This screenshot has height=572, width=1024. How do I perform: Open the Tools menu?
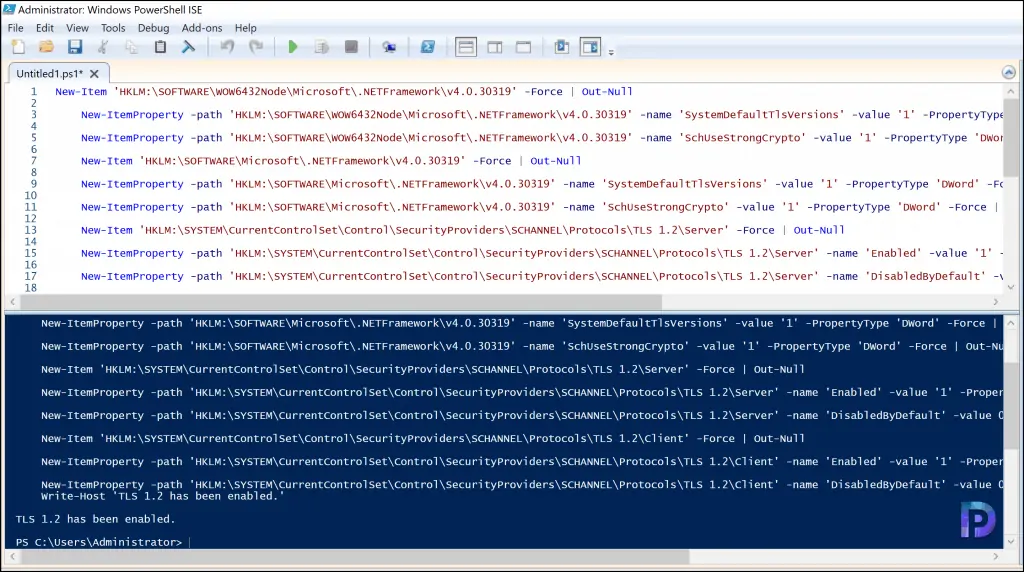click(x=113, y=28)
